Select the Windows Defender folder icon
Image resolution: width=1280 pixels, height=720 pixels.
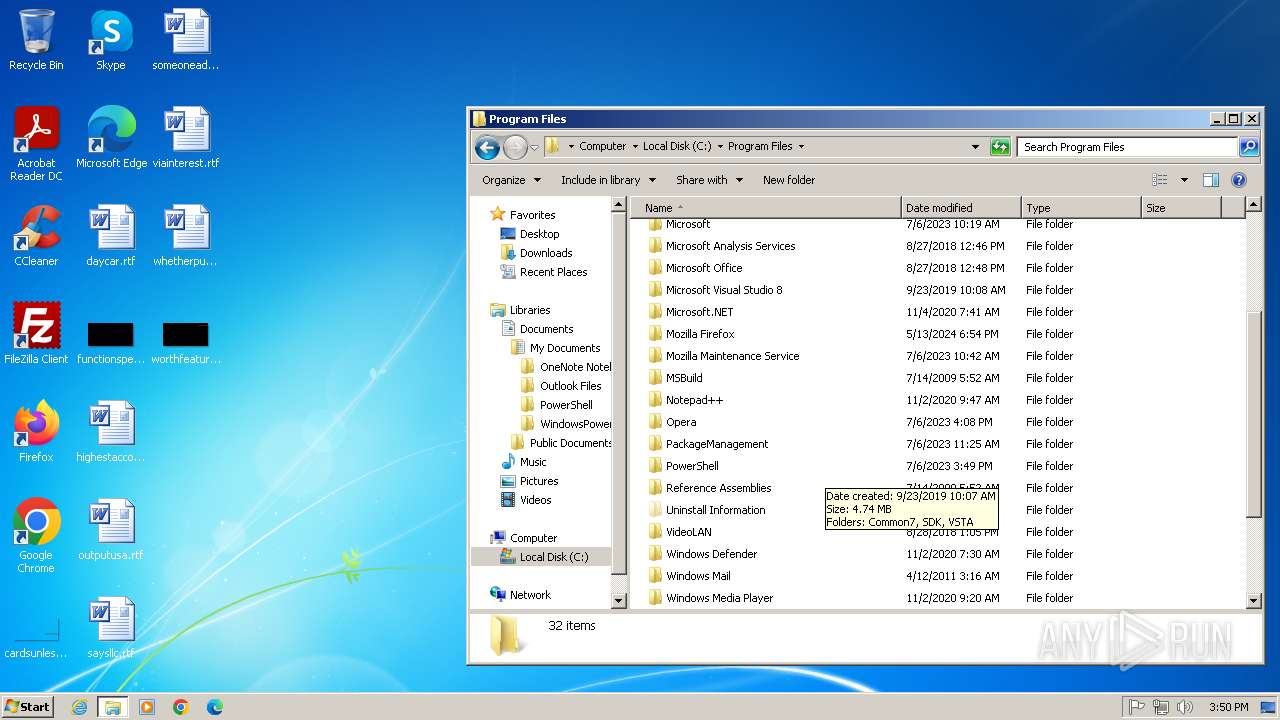point(655,554)
